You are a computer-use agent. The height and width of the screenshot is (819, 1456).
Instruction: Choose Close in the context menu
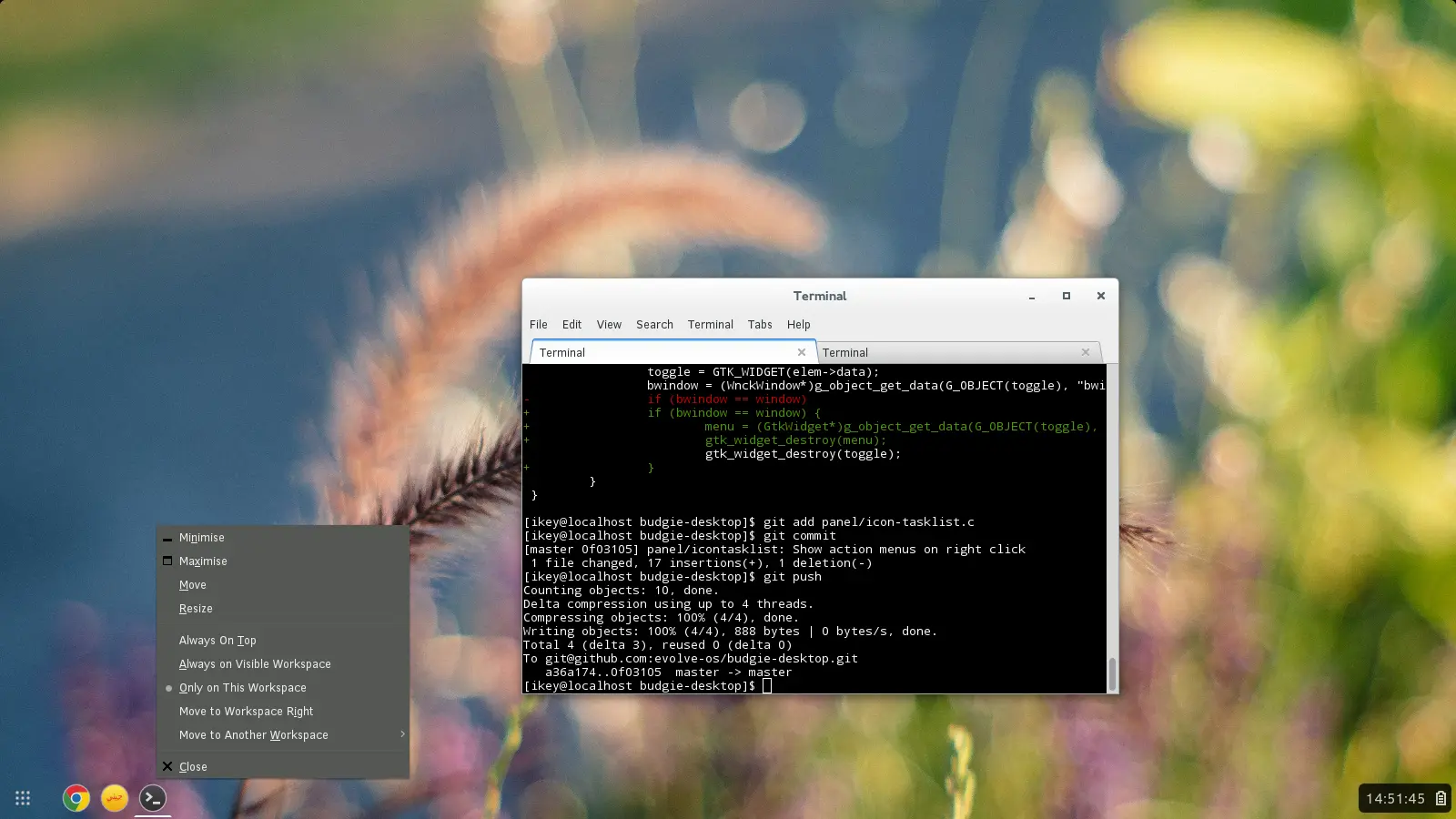[x=282, y=767]
